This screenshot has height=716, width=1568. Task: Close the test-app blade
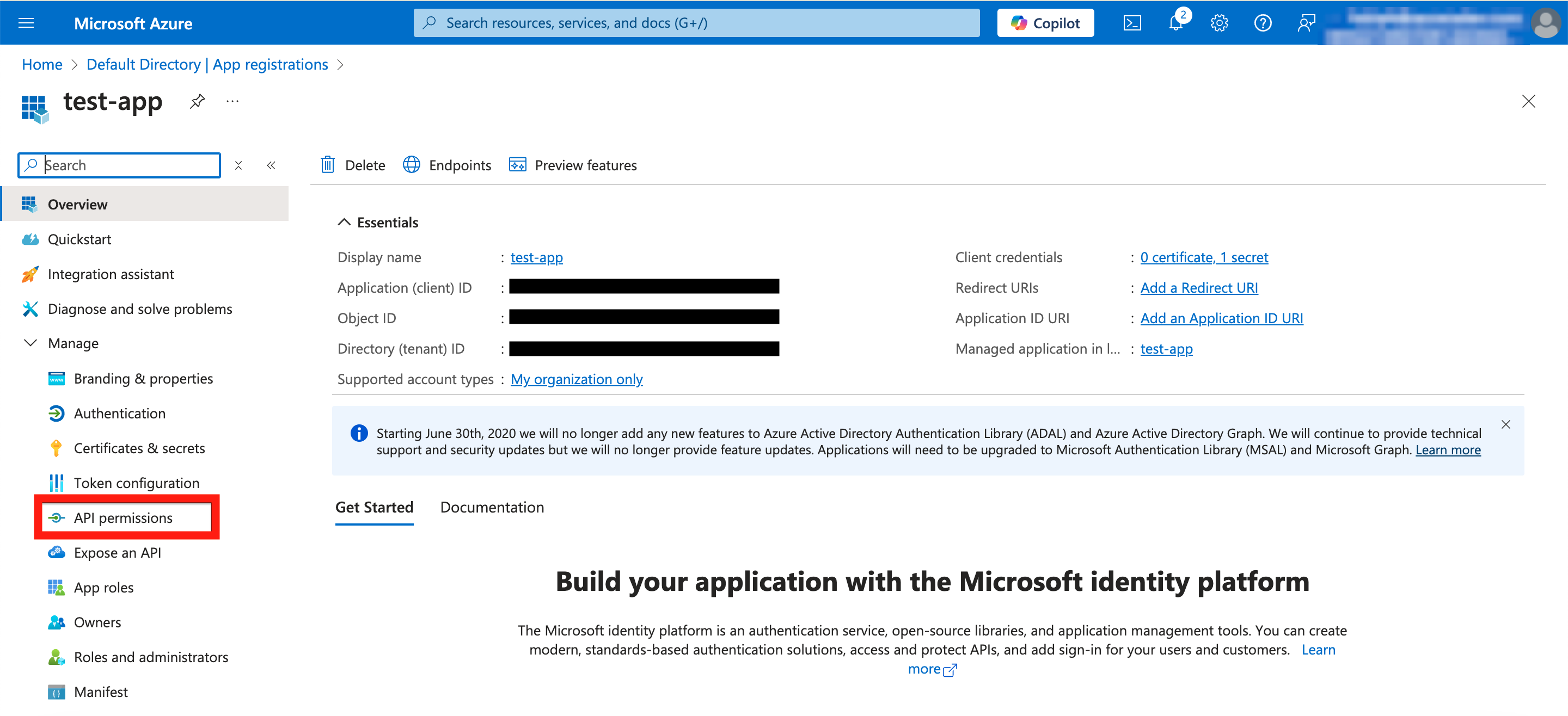coord(1528,101)
